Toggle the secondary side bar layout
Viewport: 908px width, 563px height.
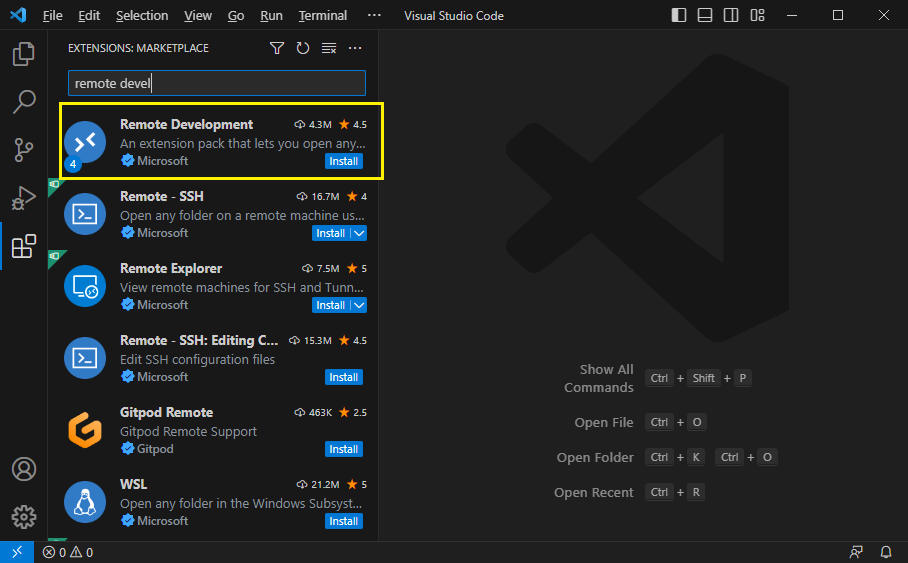click(731, 15)
